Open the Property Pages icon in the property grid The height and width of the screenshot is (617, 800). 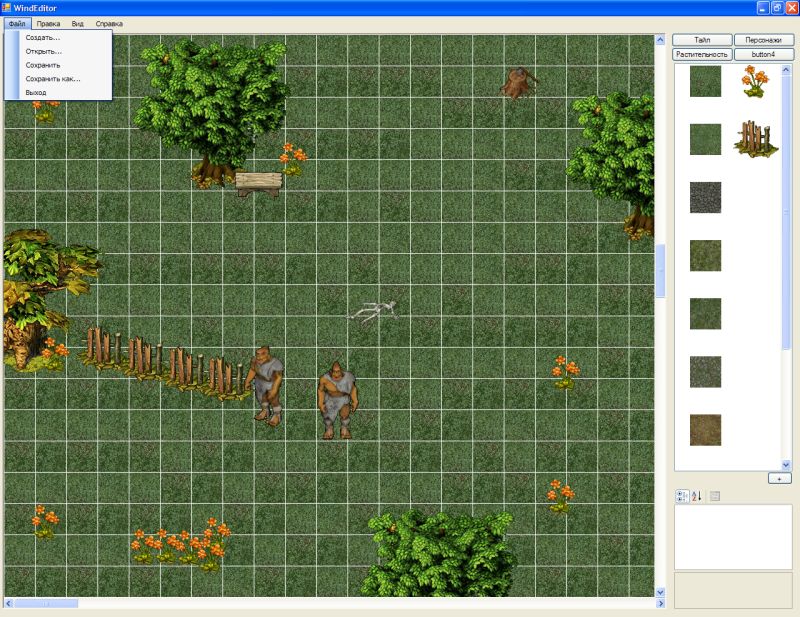tap(715, 496)
